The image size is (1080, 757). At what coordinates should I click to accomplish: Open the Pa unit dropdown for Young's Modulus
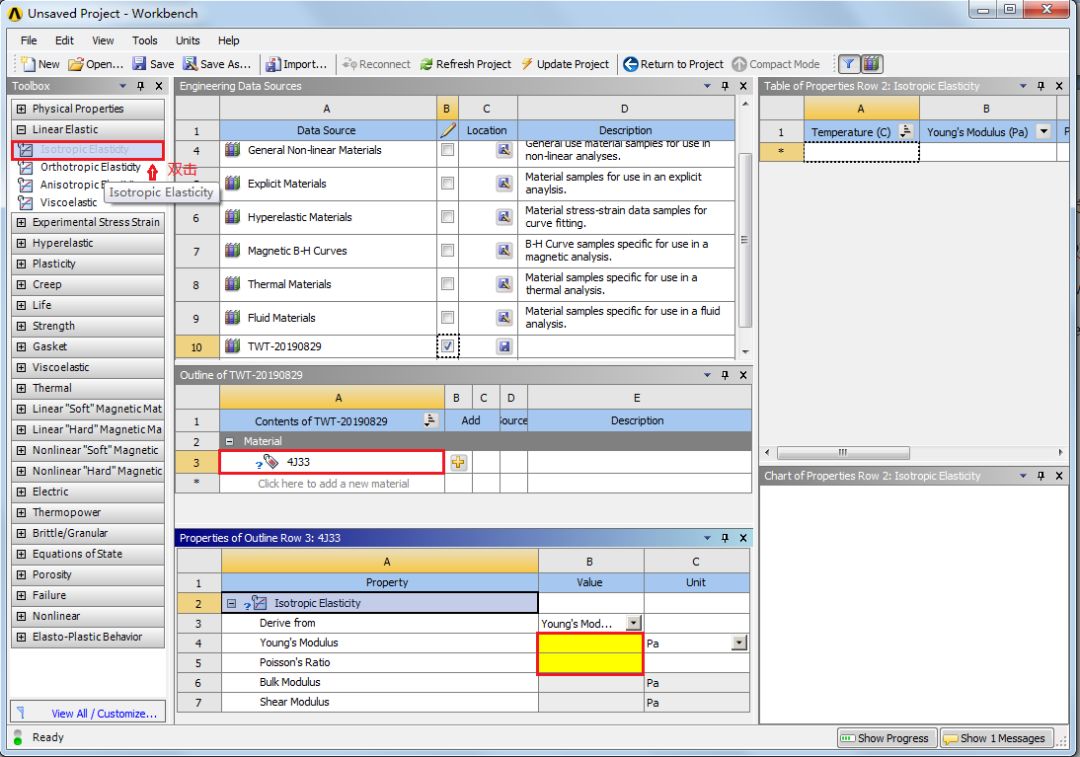(739, 643)
